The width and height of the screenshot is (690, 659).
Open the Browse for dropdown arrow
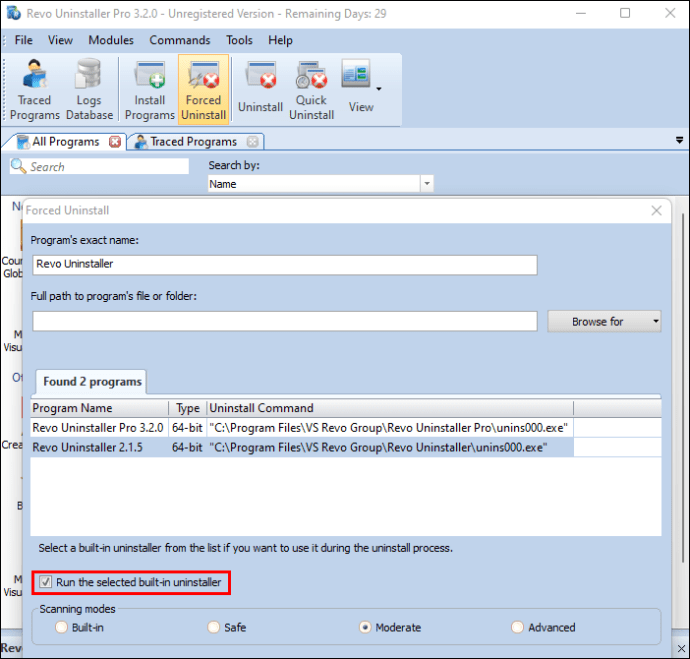point(655,321)
